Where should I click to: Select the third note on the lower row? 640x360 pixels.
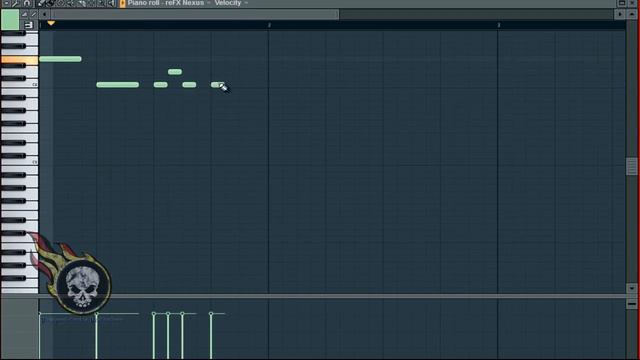coord(189,84)
